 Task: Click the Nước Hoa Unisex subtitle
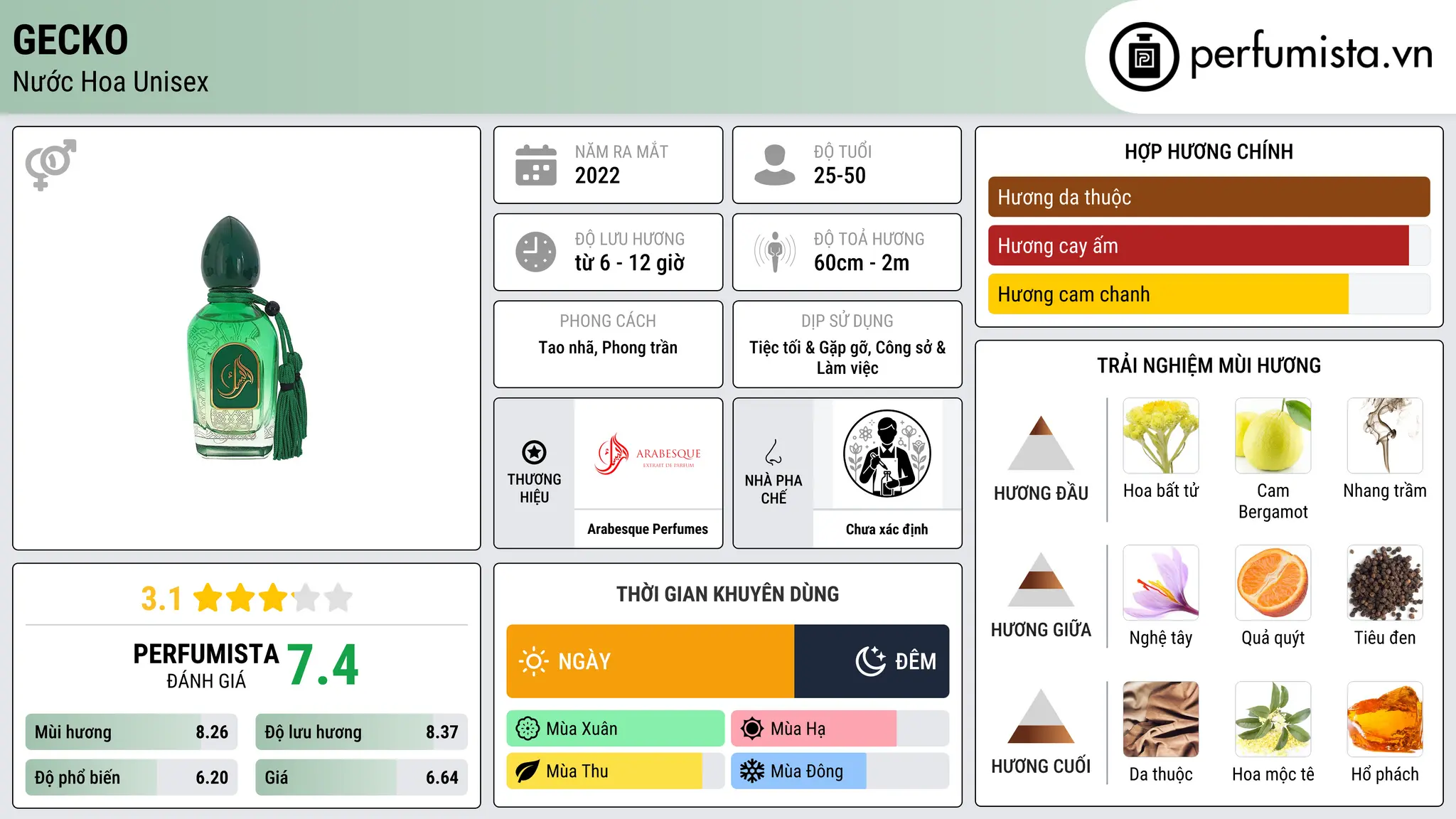click(x=111, y=82)
